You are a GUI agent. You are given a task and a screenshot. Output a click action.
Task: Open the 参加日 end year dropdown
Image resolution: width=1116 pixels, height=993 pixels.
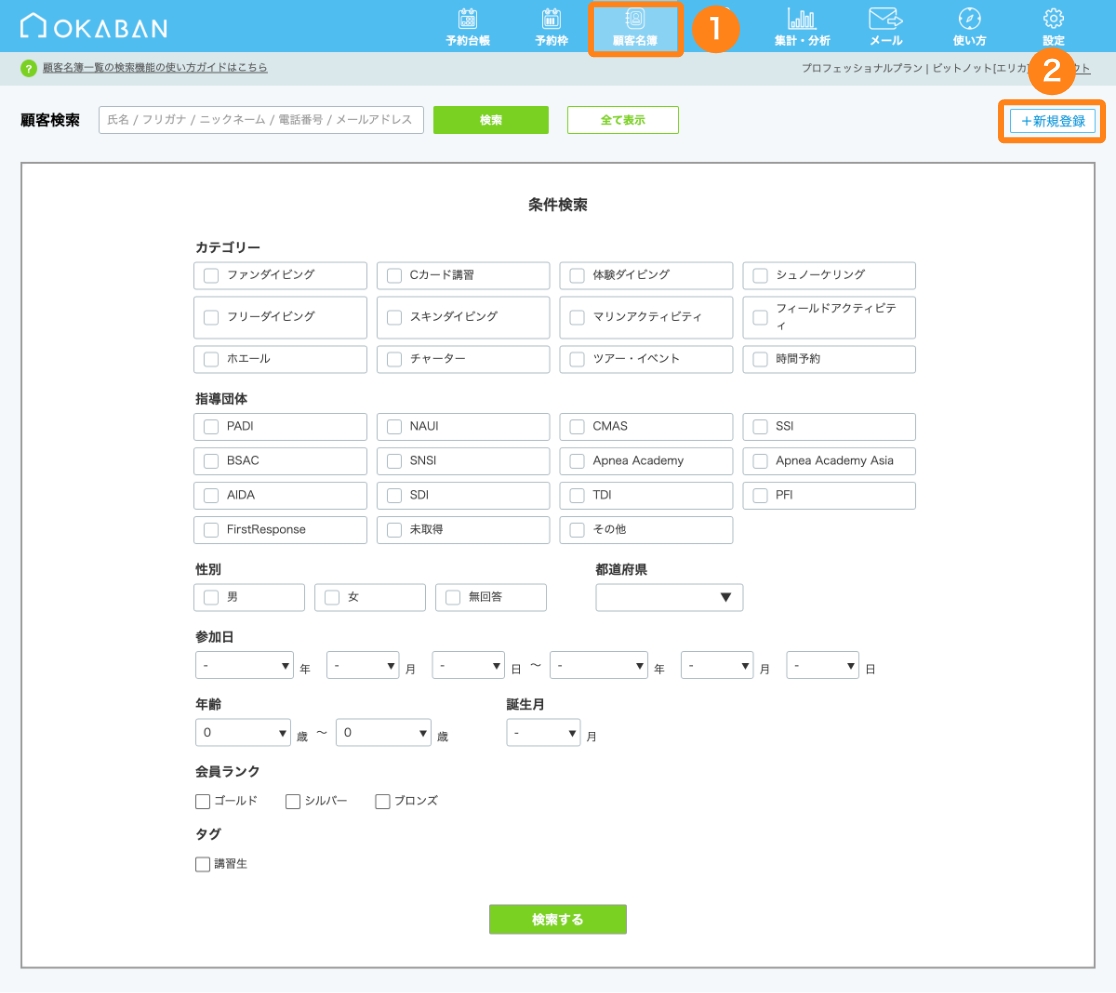(x=599, y=666)
